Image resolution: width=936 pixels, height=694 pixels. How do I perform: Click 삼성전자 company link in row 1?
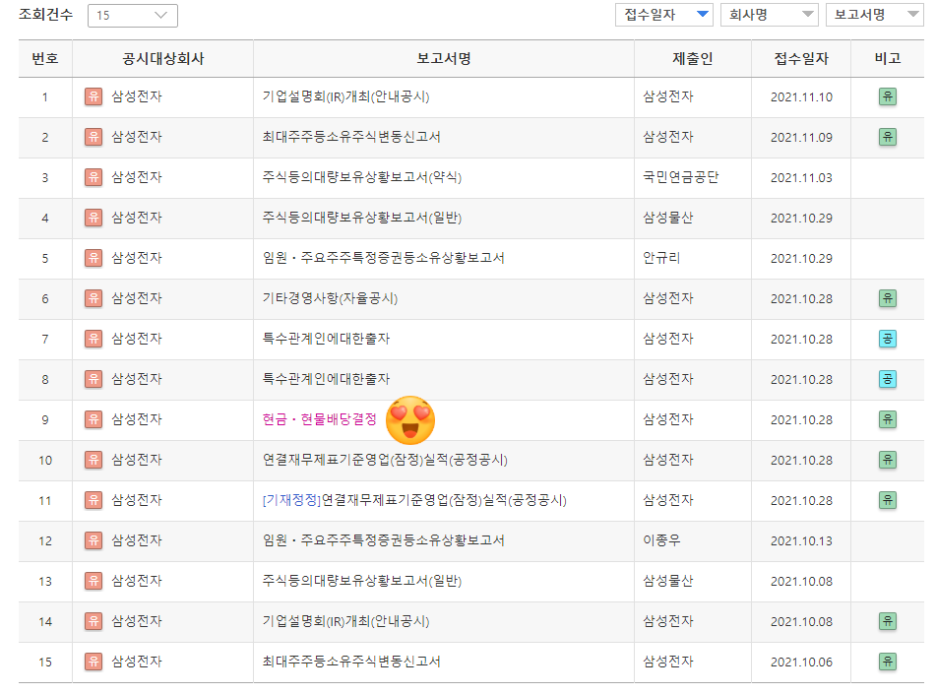click(x=137, y=97)
